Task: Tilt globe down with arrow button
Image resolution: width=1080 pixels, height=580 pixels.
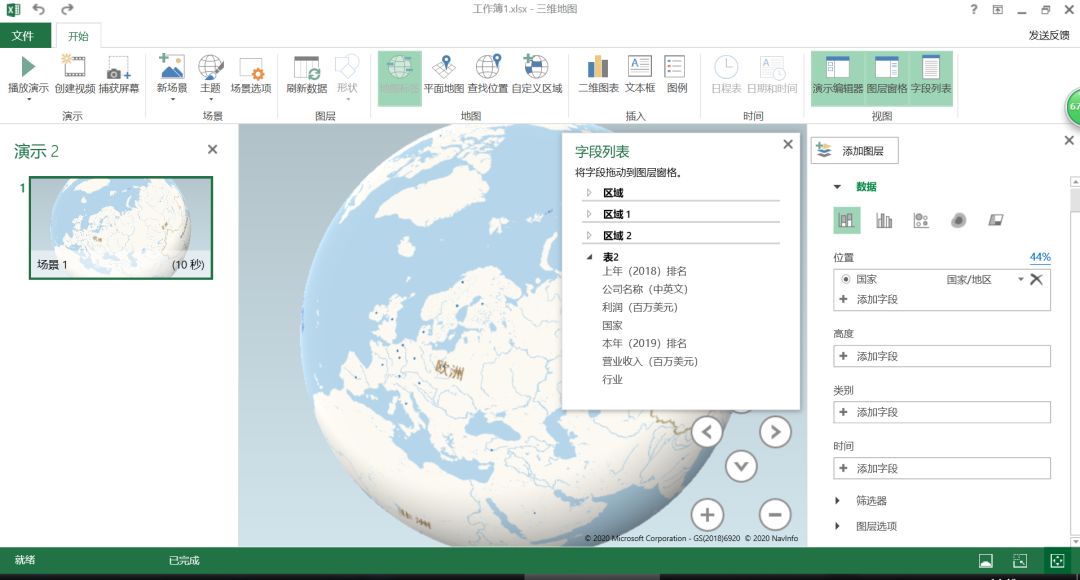Action: [x=741, y=466]
